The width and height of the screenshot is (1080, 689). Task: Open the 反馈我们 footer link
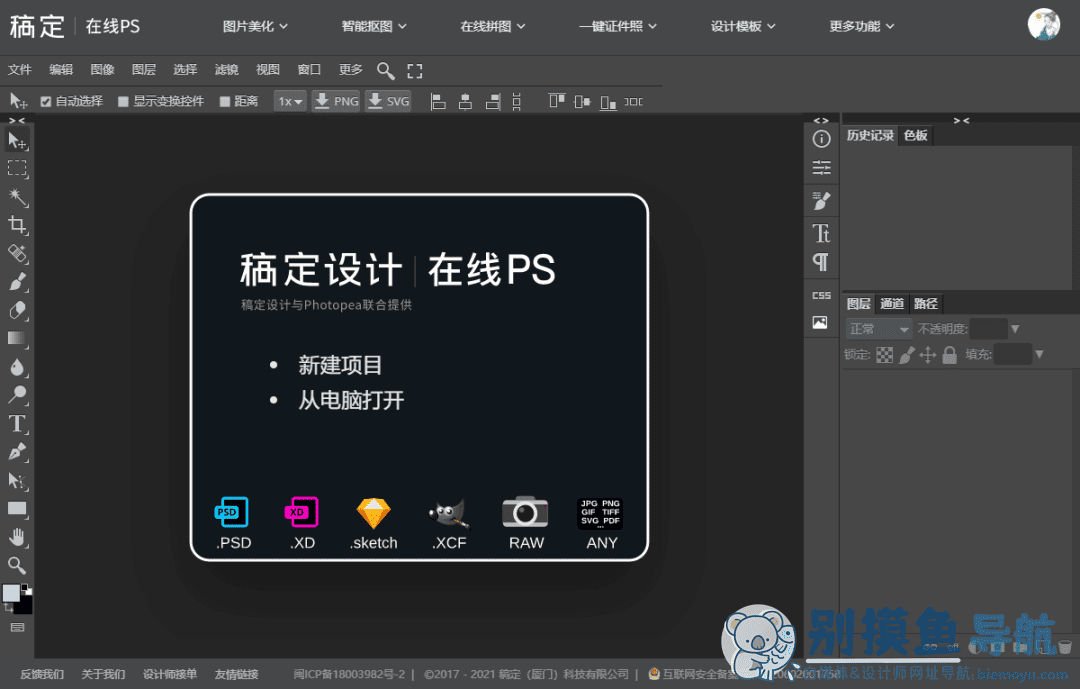(x=42, y=674)
